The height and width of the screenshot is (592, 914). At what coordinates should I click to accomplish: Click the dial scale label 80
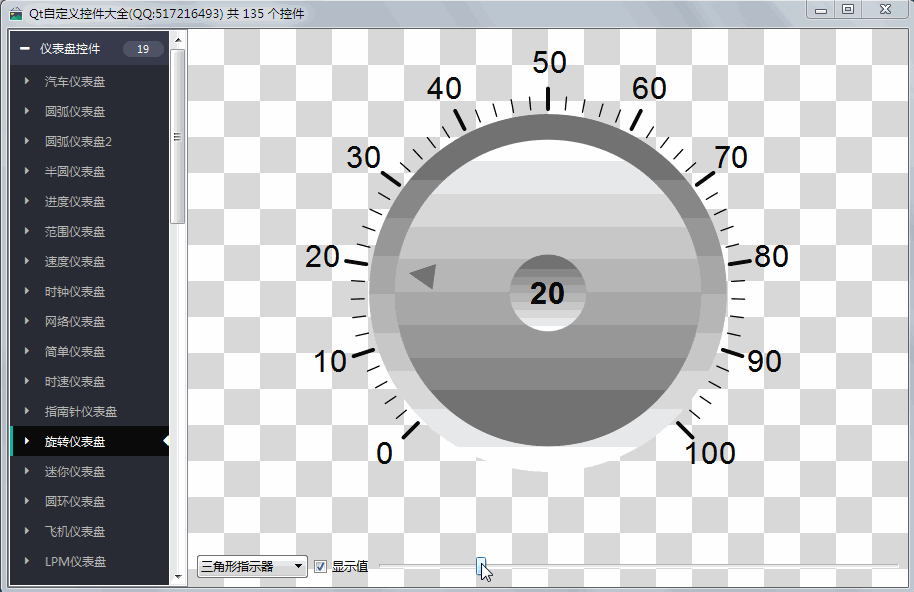pos(771,256)
